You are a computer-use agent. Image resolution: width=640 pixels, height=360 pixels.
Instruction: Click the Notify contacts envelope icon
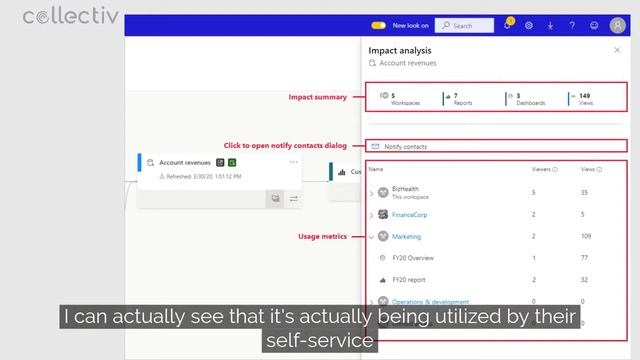point(376,146)
